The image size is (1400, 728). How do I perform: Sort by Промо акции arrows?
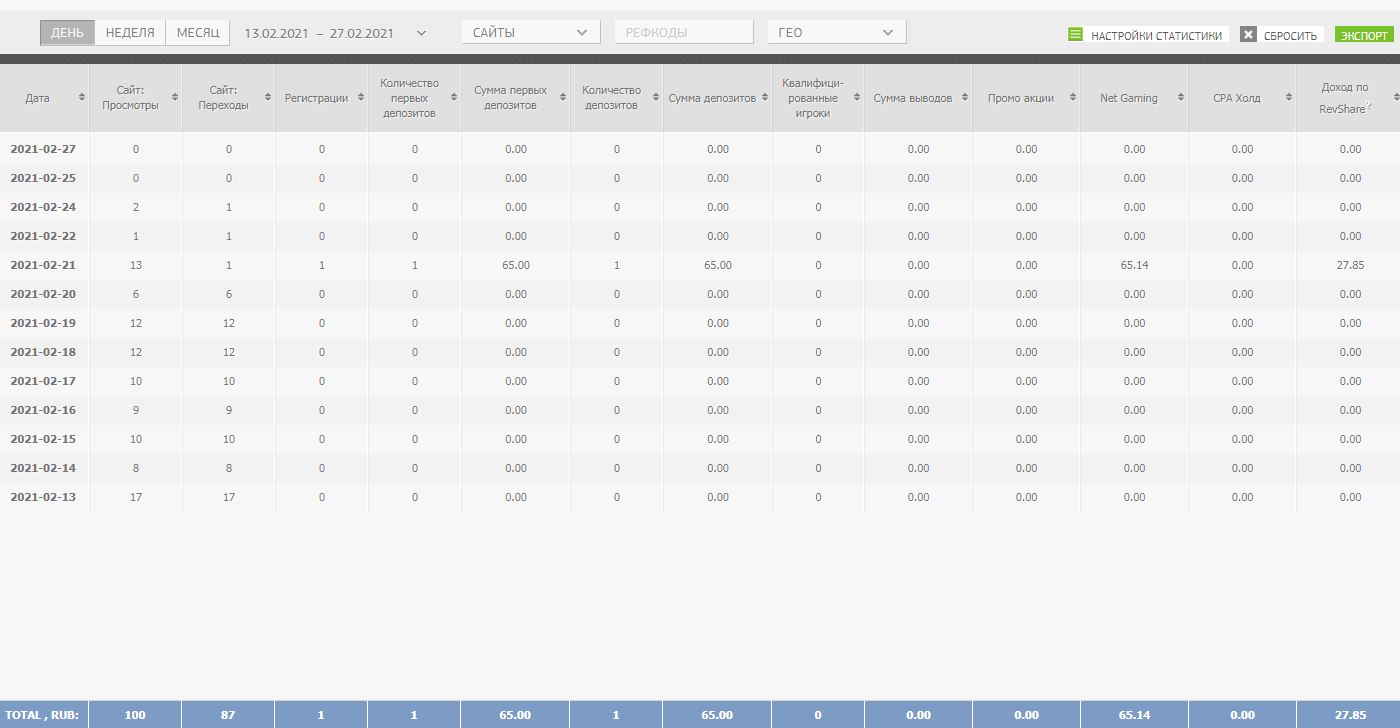(x=1073, y=98)
